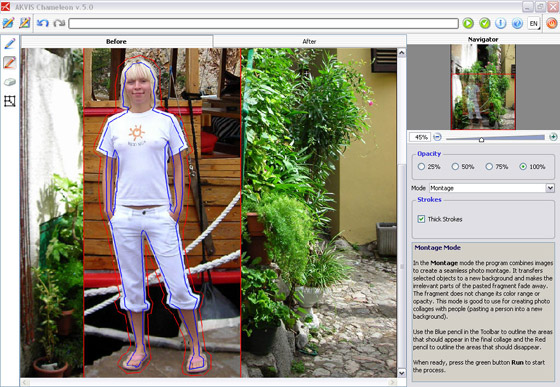Screen dimensions: 560x387
Task: Click the save image toolbar icon
Action: click(x=24, y=23)
